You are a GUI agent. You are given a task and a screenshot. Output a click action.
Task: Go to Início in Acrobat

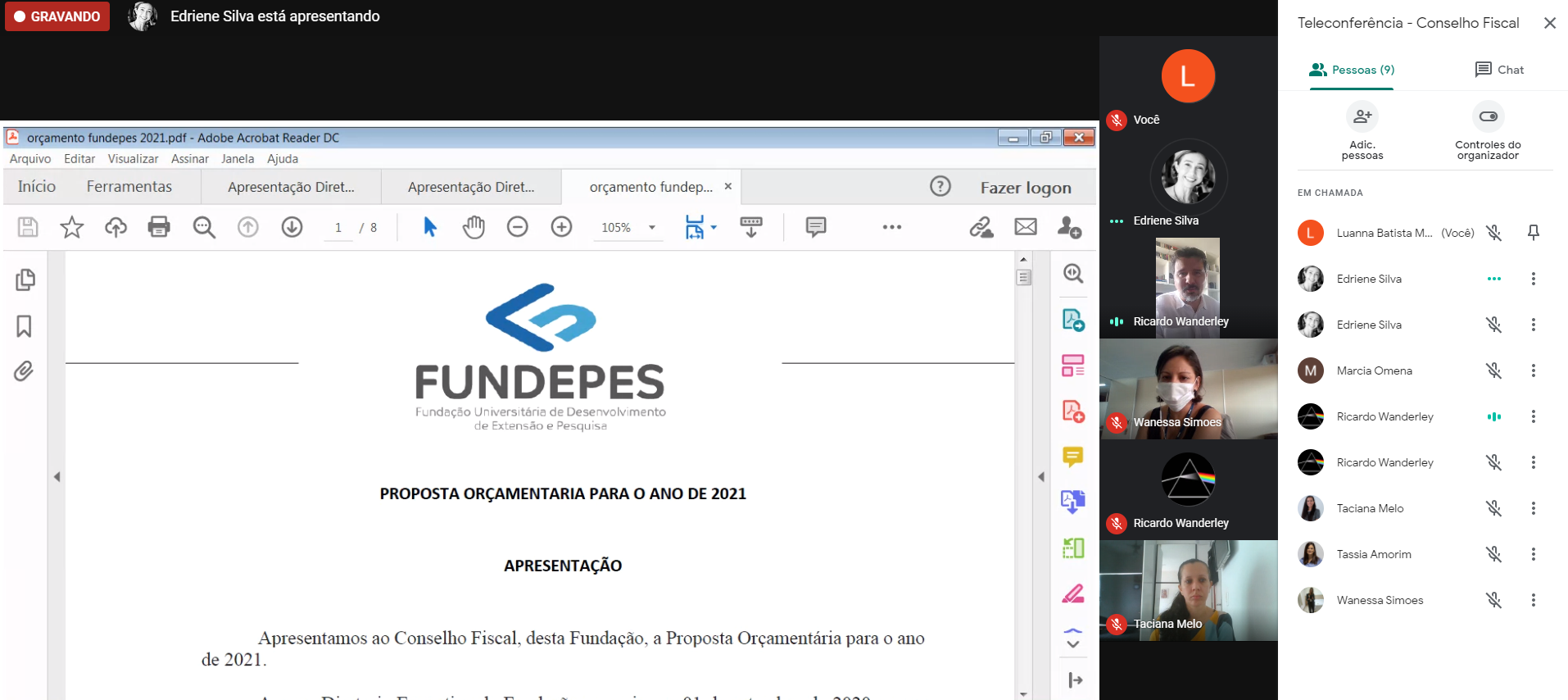(x=37, y=187)
